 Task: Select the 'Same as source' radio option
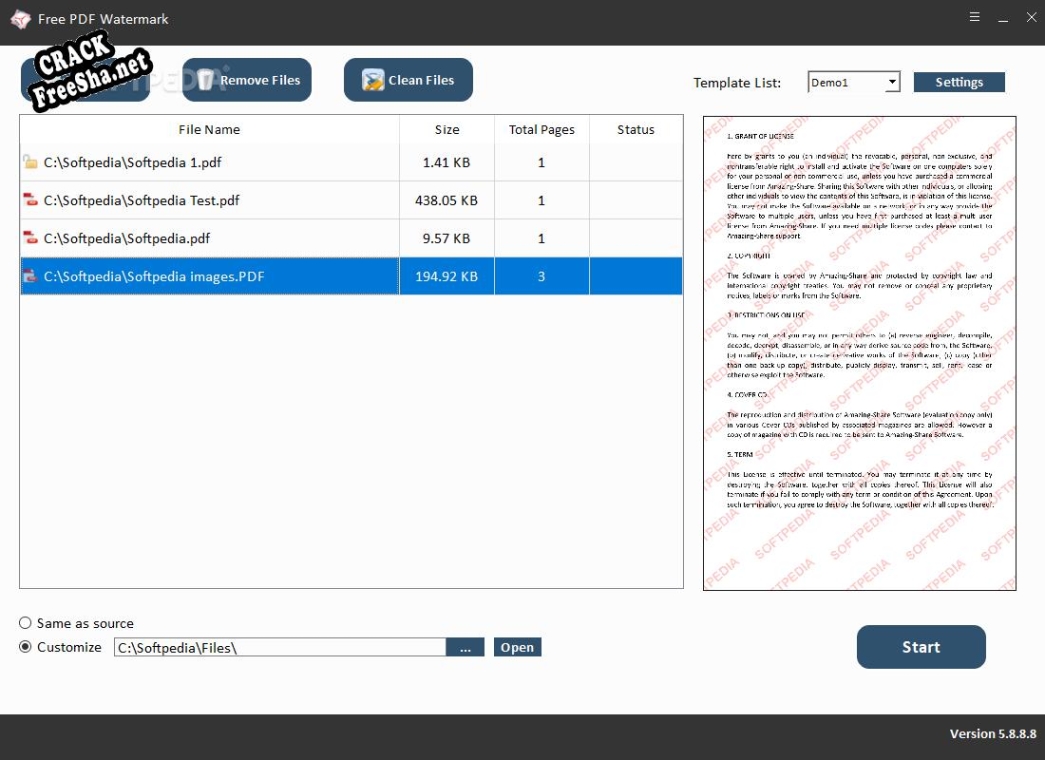[26, 623]
